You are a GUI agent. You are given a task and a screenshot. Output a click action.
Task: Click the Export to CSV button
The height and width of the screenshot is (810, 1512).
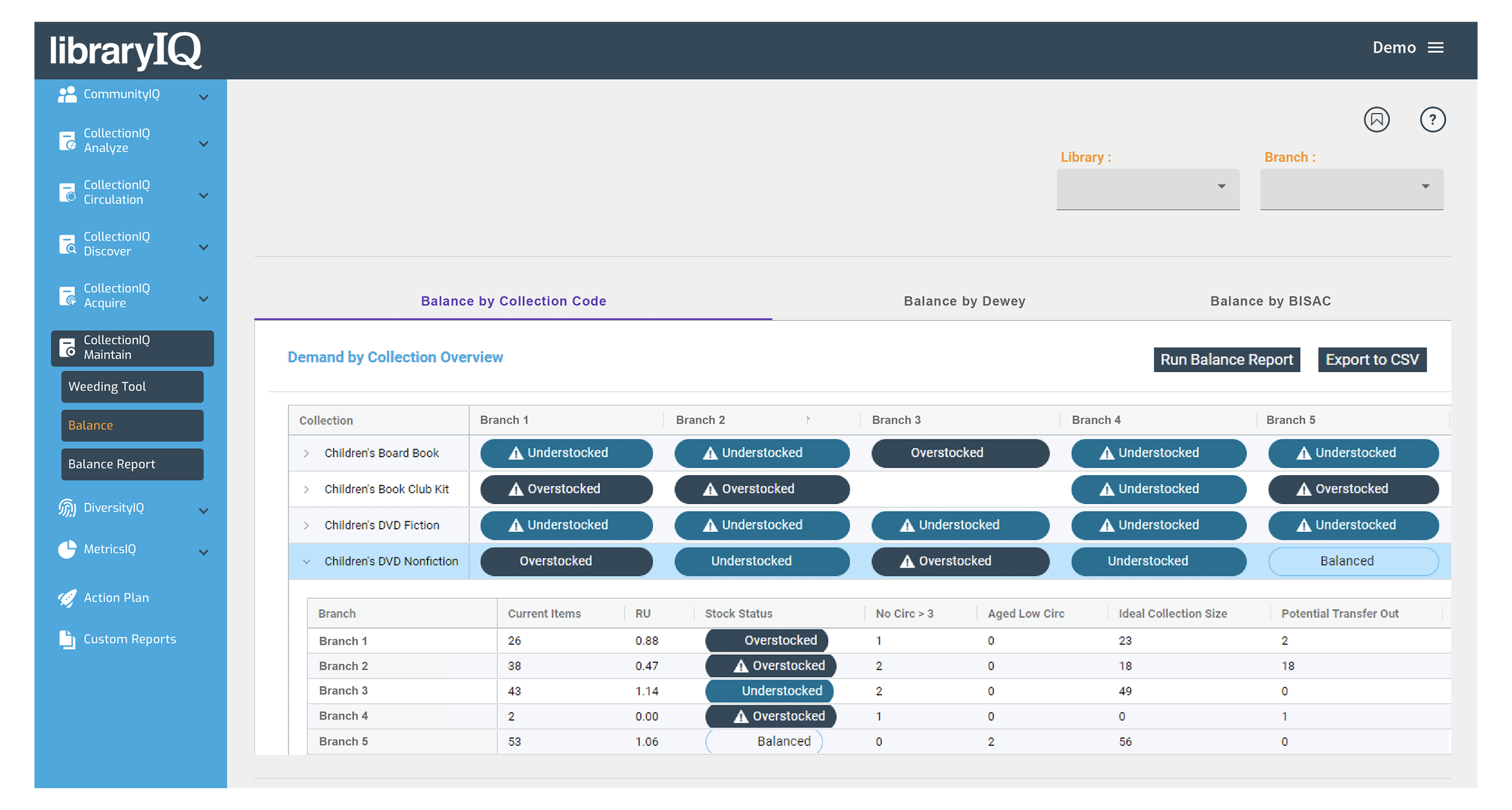pos(1372,360)
